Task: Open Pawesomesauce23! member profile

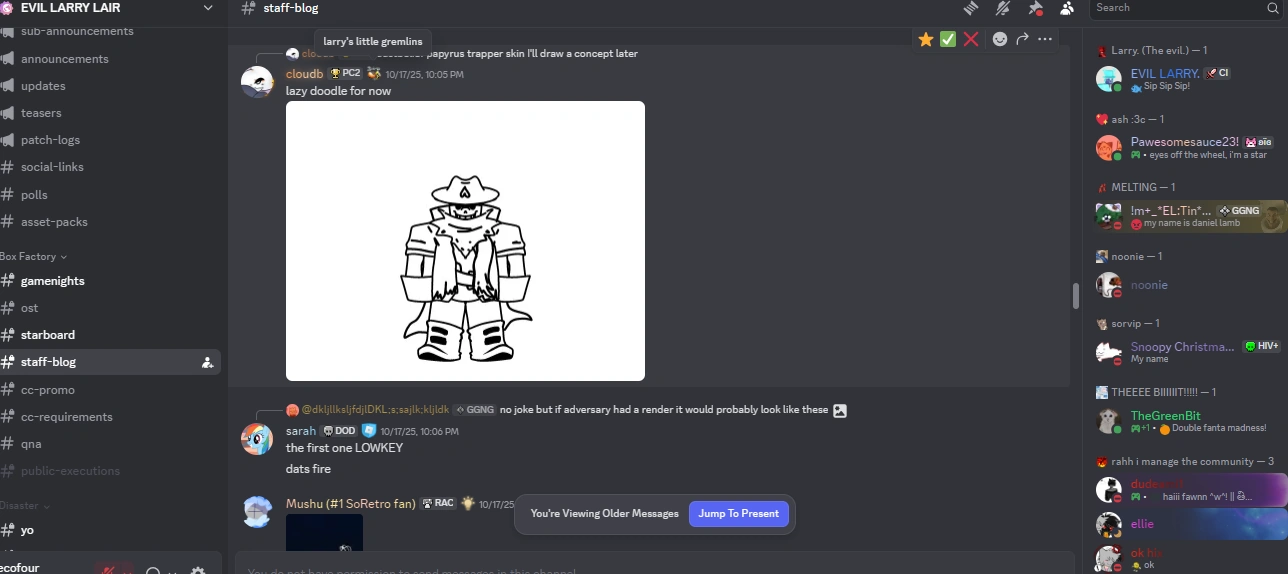Action: 1186,148
